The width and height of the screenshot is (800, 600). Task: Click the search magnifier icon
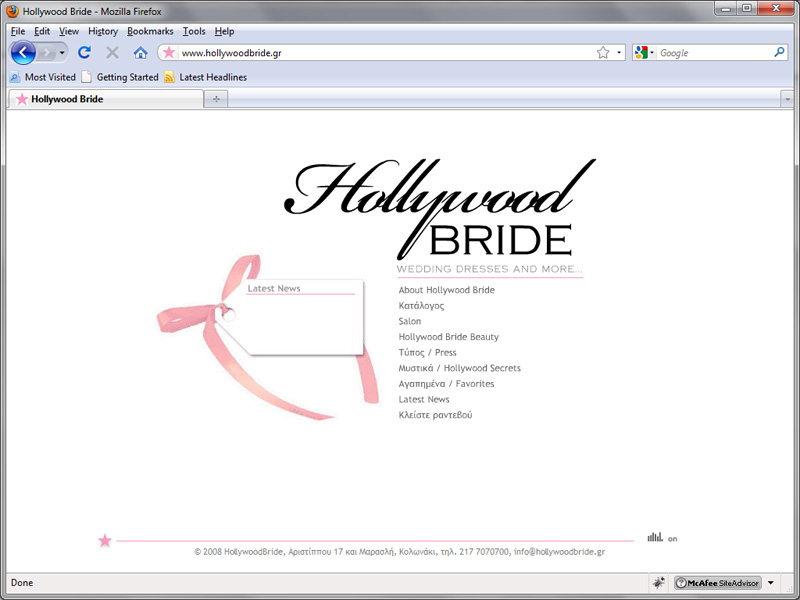[x=779, y=52]
